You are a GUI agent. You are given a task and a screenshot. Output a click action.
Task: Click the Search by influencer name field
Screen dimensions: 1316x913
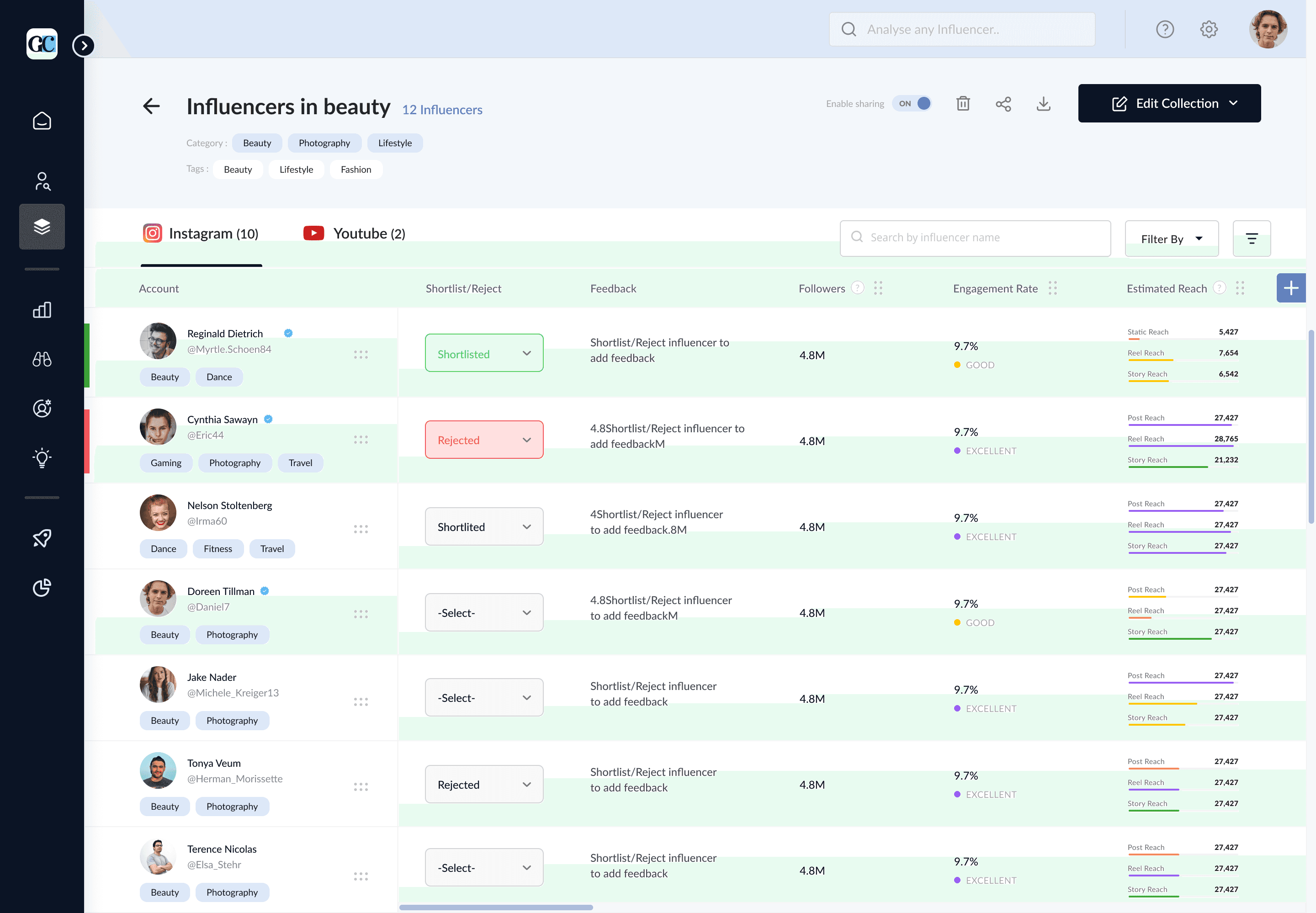click(x=975, y=238)
